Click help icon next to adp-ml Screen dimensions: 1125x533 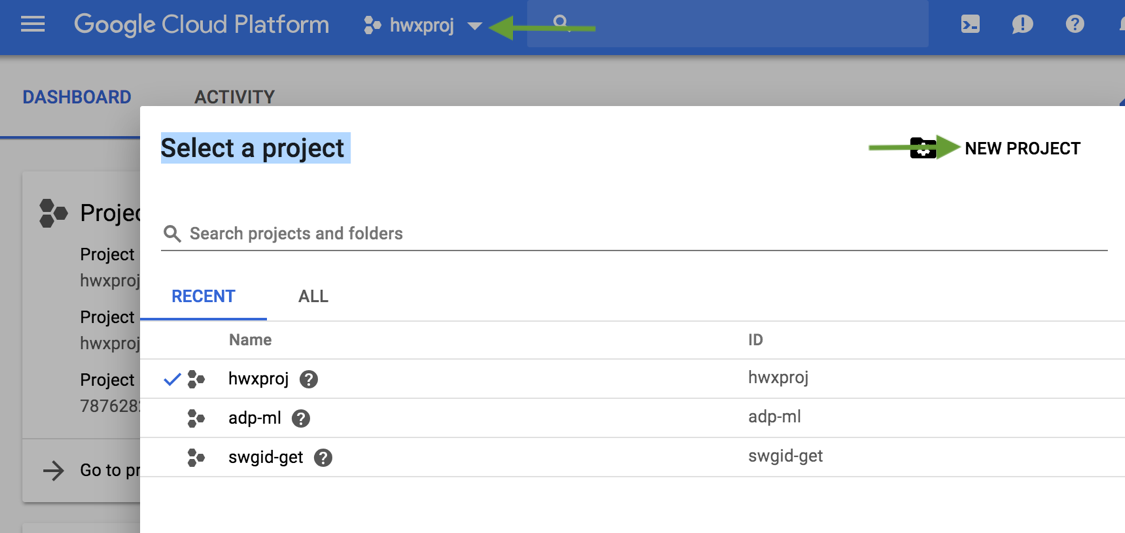coord(301,418)
